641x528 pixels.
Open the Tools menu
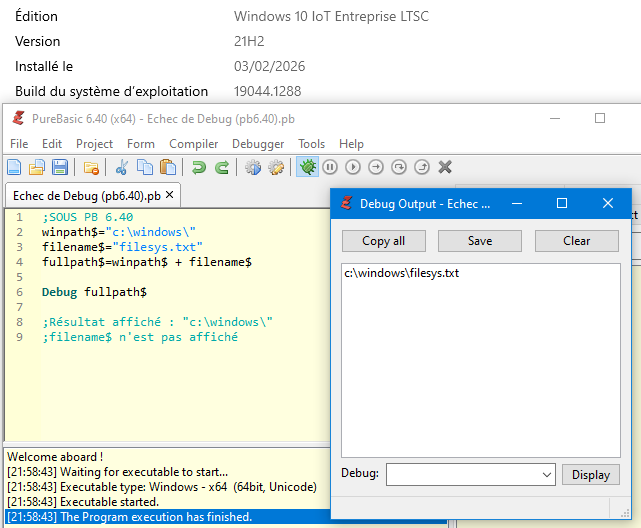pyautogui.click(x=312, y=144)
